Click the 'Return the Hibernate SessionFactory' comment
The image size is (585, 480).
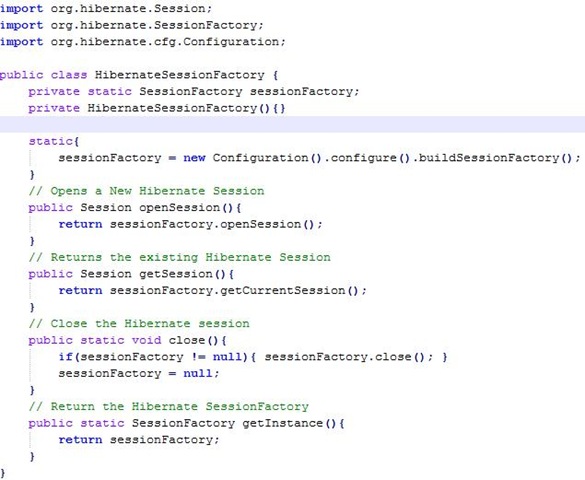(169, 407)
